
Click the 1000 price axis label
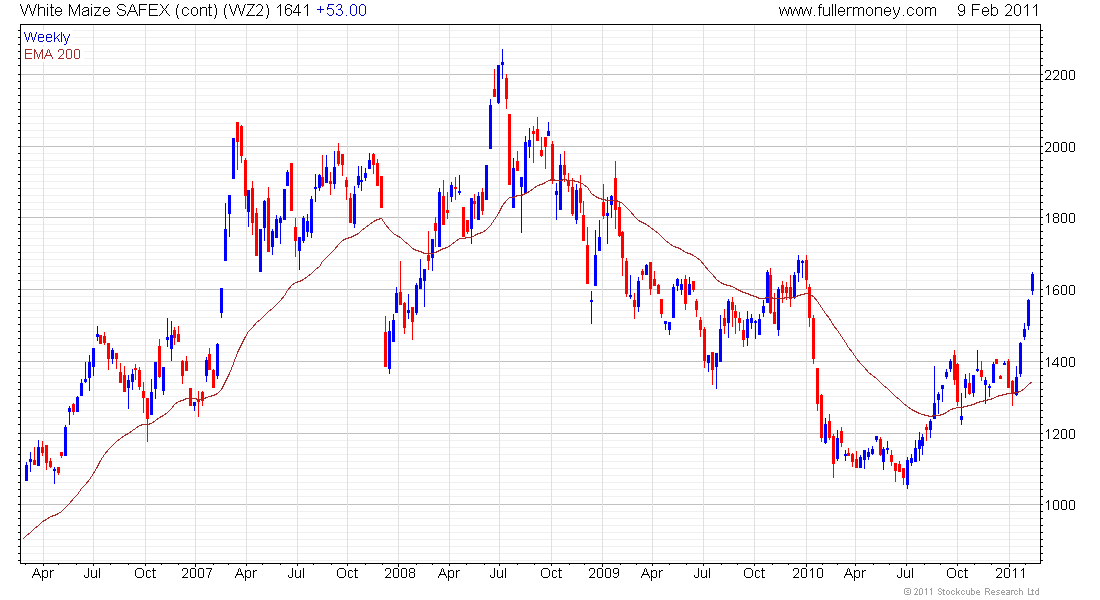click(x=1059, y=505)
